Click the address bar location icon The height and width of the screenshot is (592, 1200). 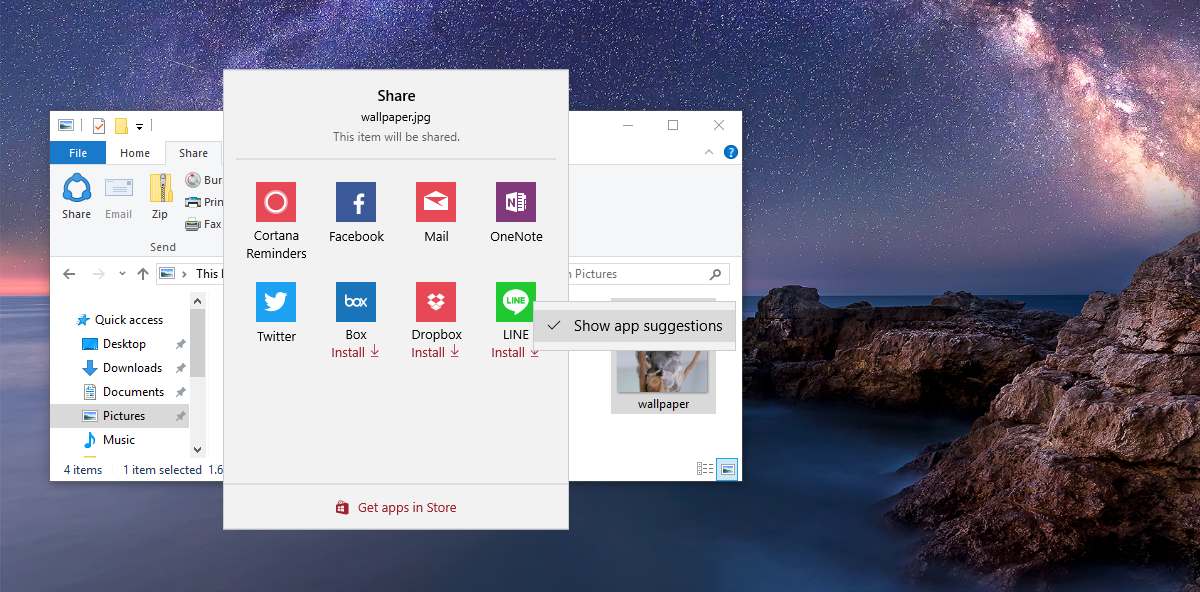click(x=167, y=274)
